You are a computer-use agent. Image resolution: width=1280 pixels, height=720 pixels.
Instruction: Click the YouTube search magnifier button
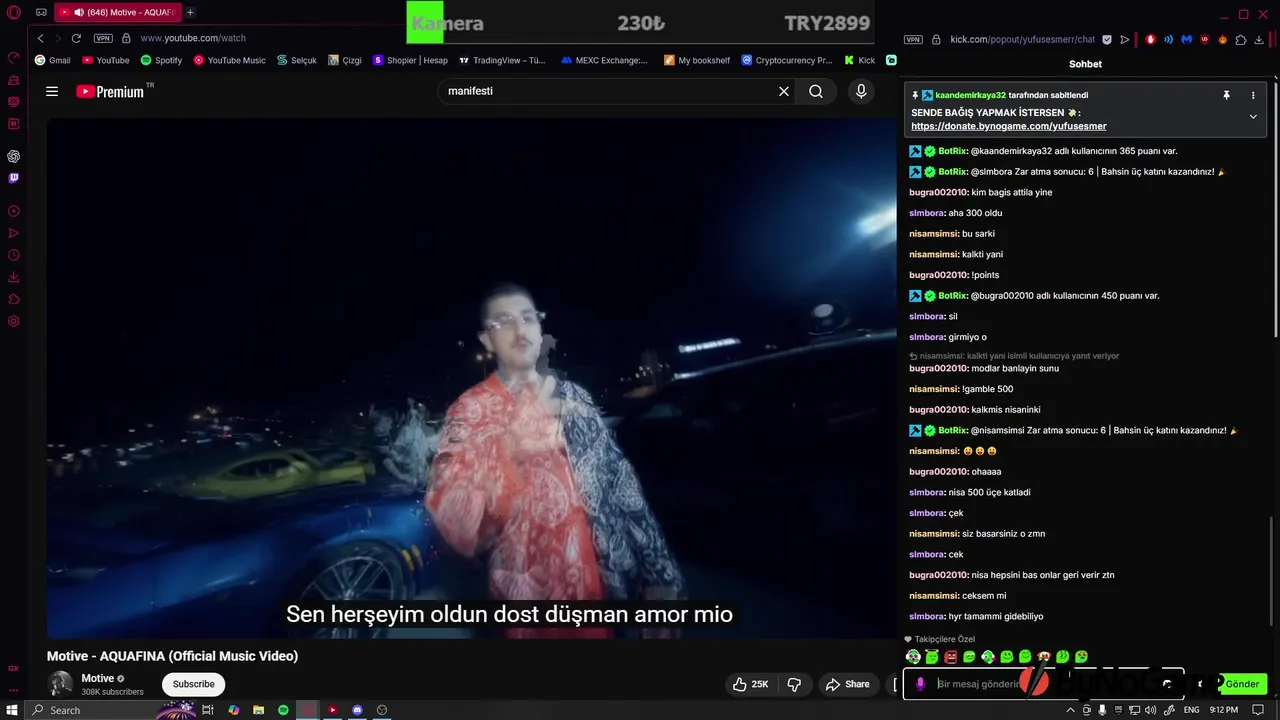[816, 91]
